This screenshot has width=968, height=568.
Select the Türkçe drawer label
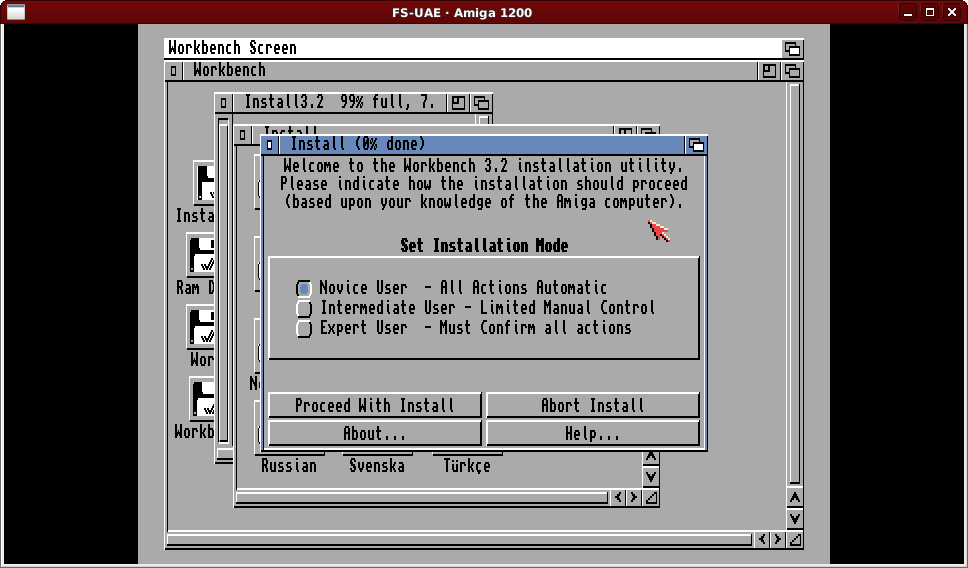[x=467, y=466]
